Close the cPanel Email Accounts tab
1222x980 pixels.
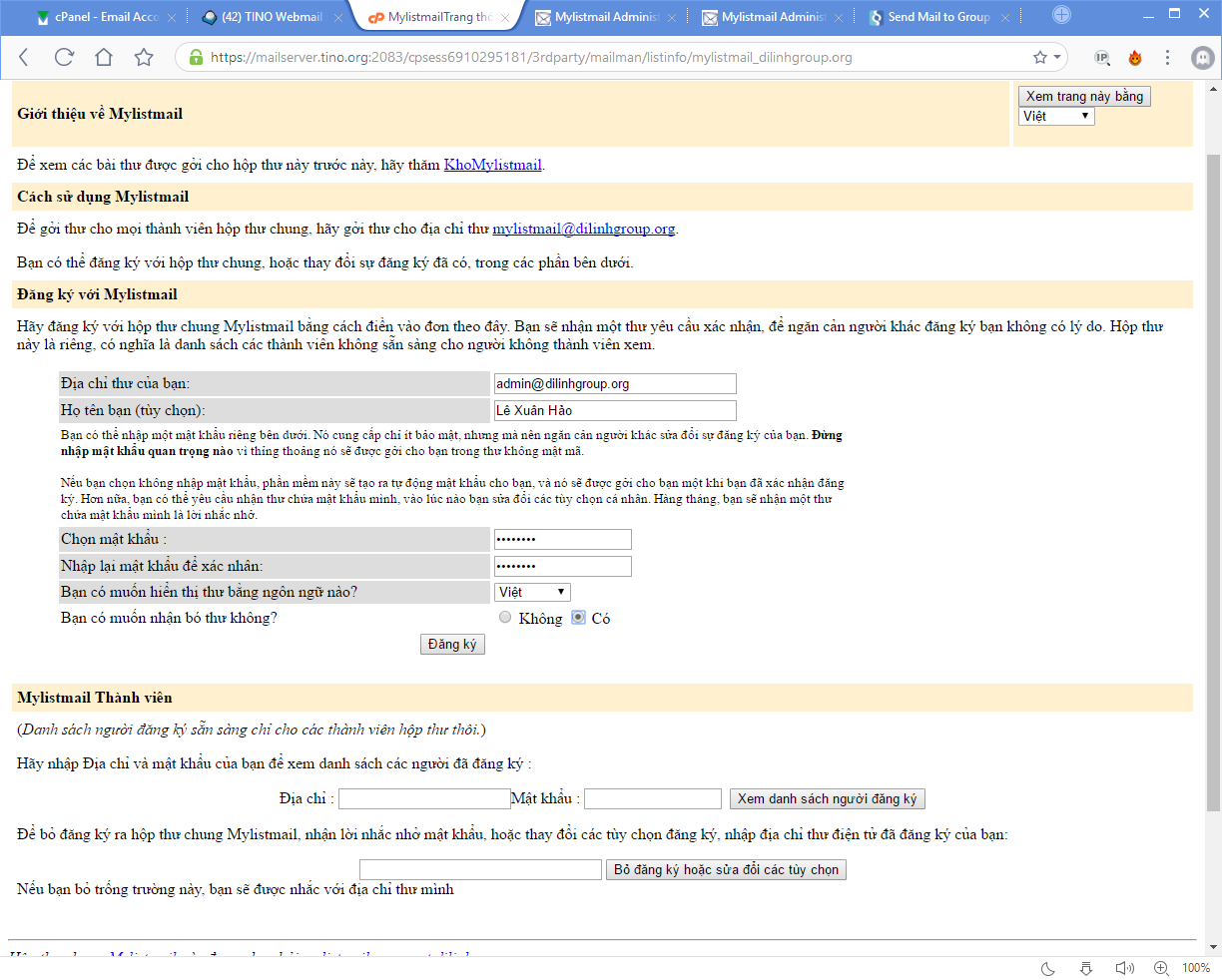click(x=172, y=17)
